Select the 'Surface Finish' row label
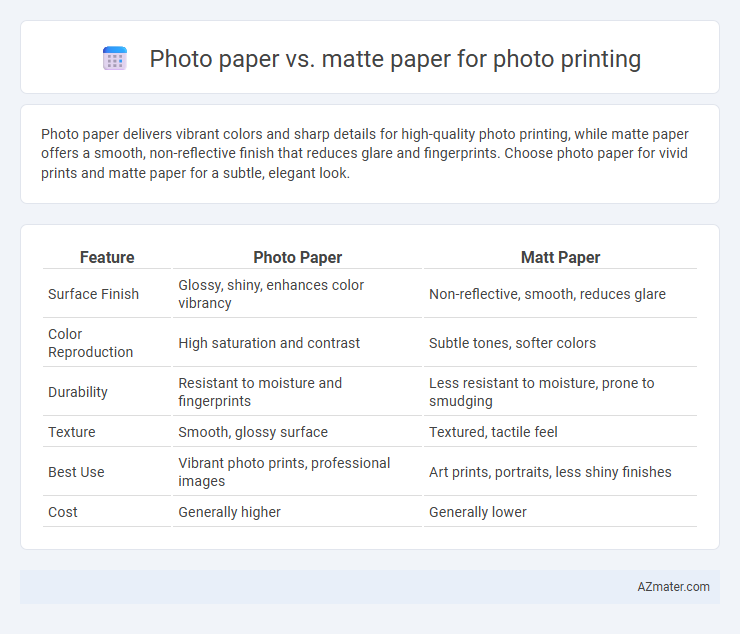Image resolution: width=740 pixels, height=634 pixels. pos(93,294)
